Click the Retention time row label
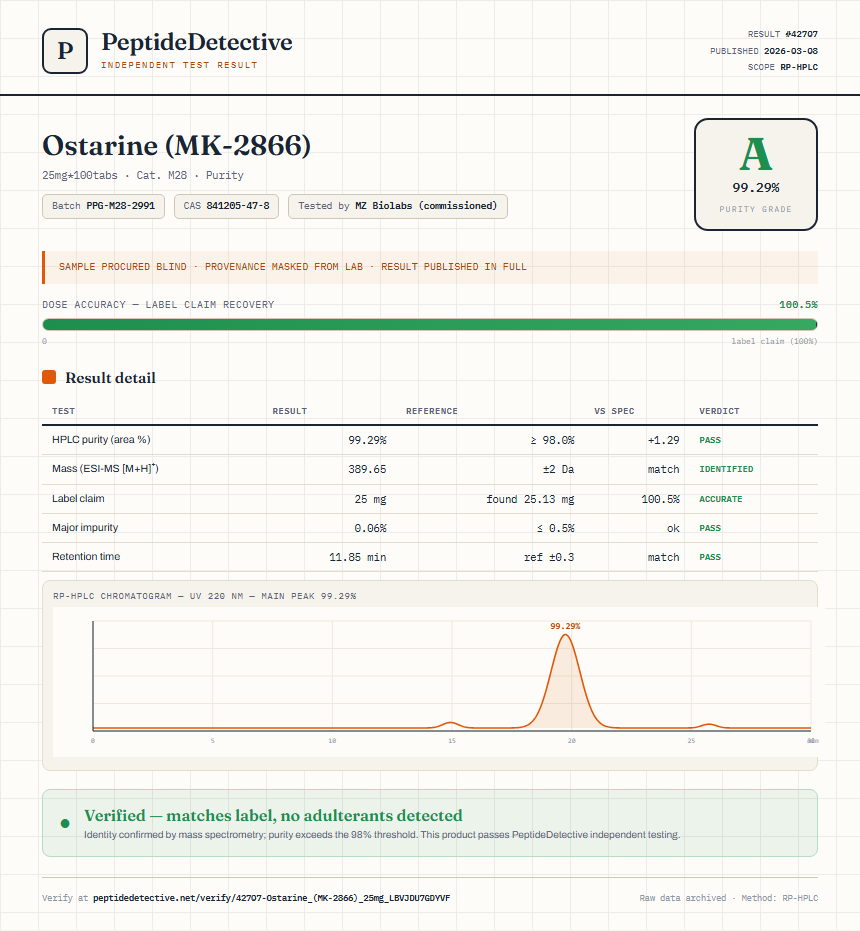860x931 pixels. pos(86,556)
